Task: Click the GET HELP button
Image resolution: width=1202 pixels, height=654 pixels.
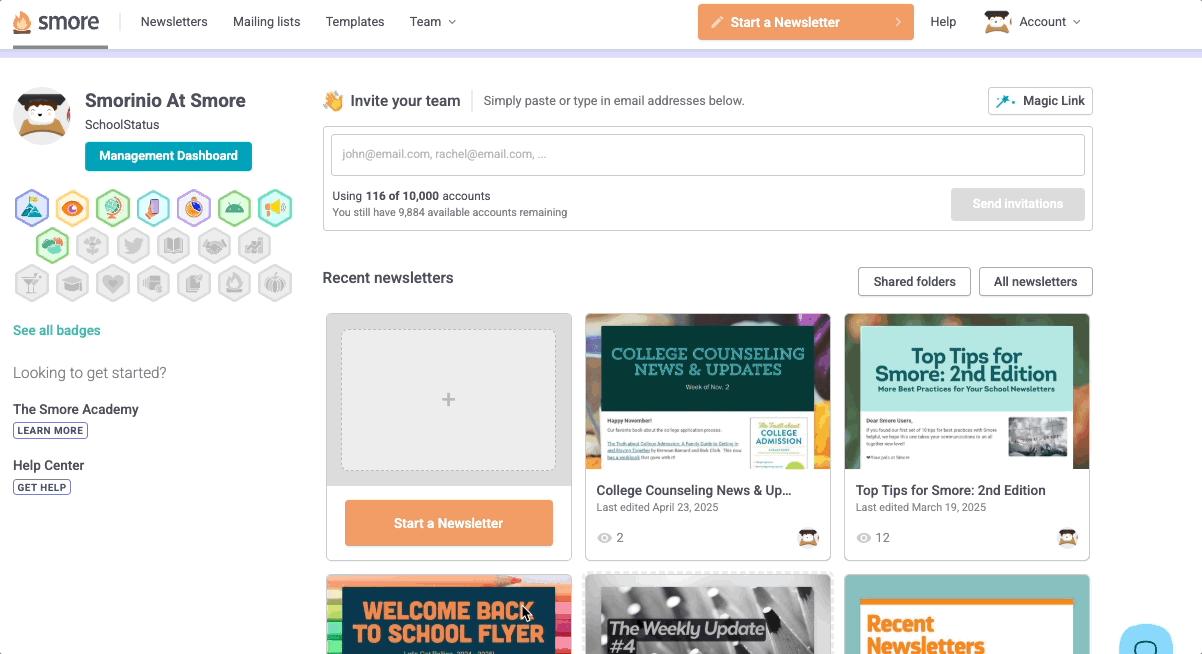Action: pyautogui.click(x=42, y=487)
